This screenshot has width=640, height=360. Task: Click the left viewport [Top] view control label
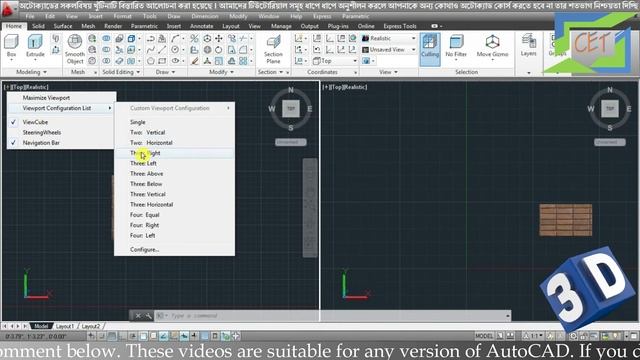click(x=17, y=87)
